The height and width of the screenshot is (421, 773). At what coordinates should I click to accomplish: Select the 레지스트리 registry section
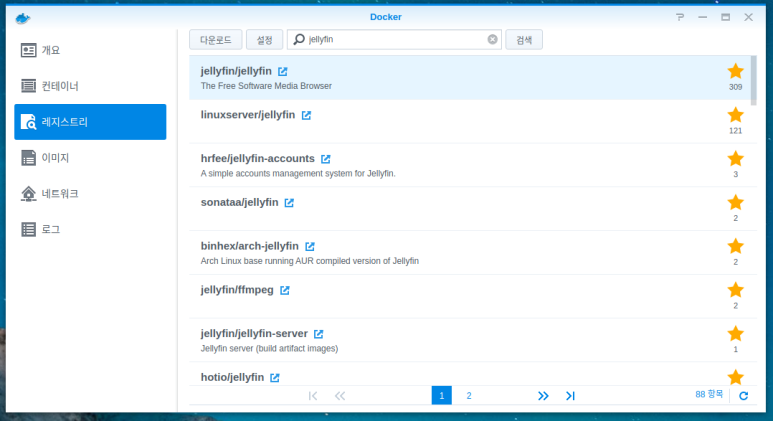coord(90,122)
